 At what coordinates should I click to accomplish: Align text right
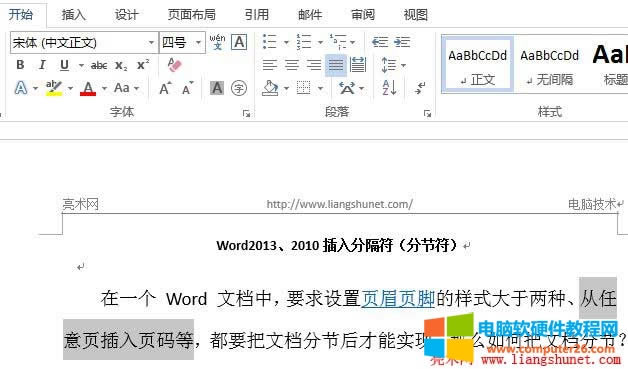click(x=314, y=65)
